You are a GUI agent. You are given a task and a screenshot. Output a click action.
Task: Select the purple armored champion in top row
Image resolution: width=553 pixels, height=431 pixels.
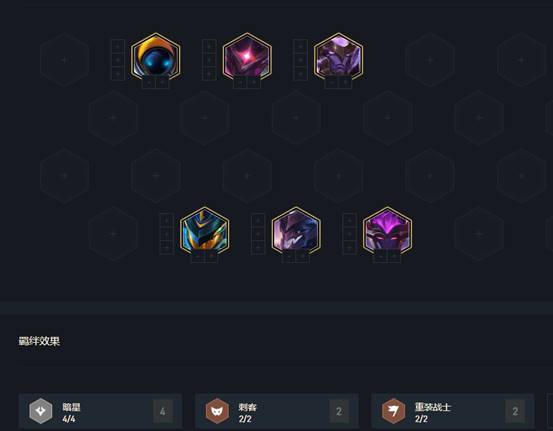339,56
